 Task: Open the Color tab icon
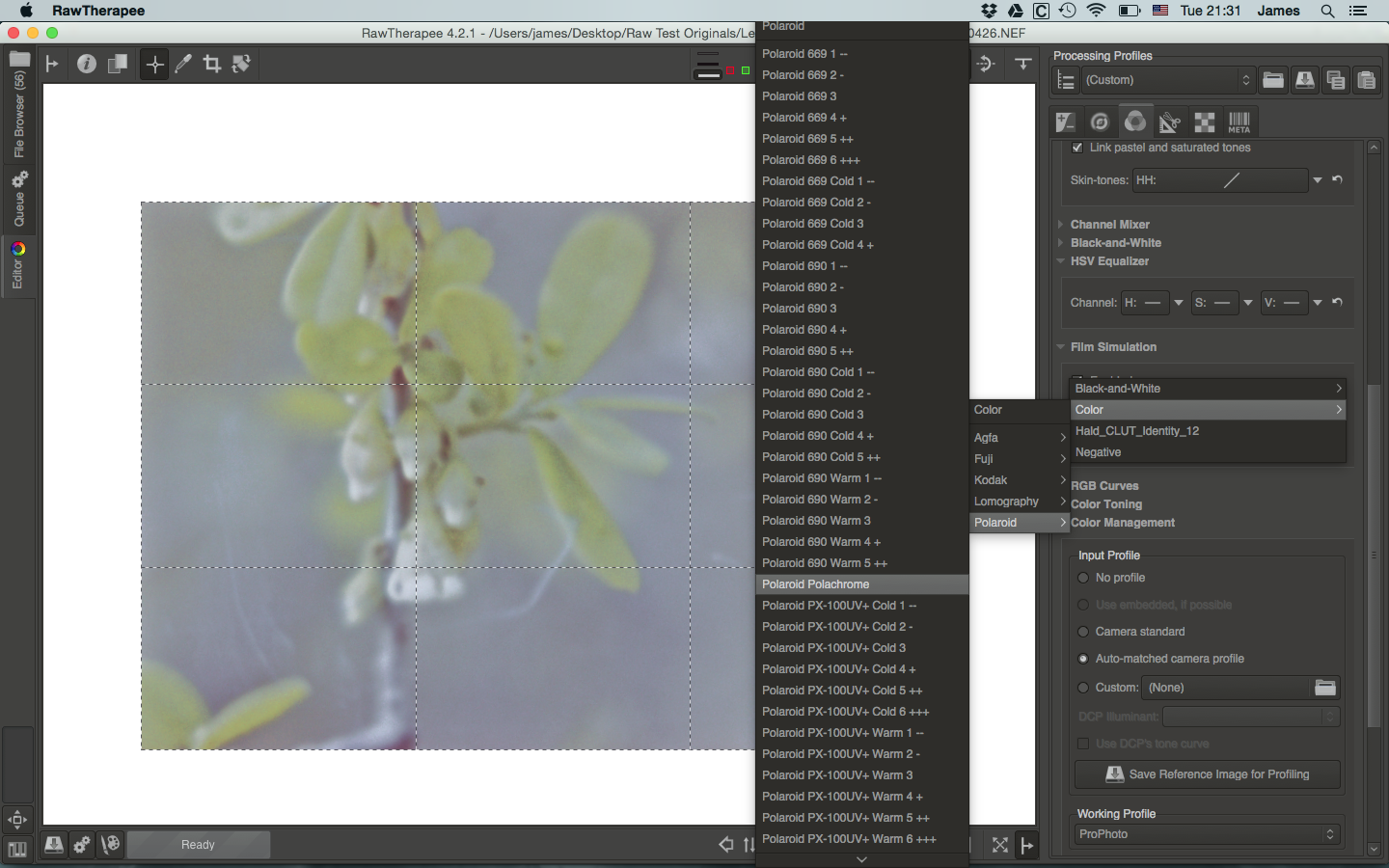pyautogui.click(x=1135, y=121)
